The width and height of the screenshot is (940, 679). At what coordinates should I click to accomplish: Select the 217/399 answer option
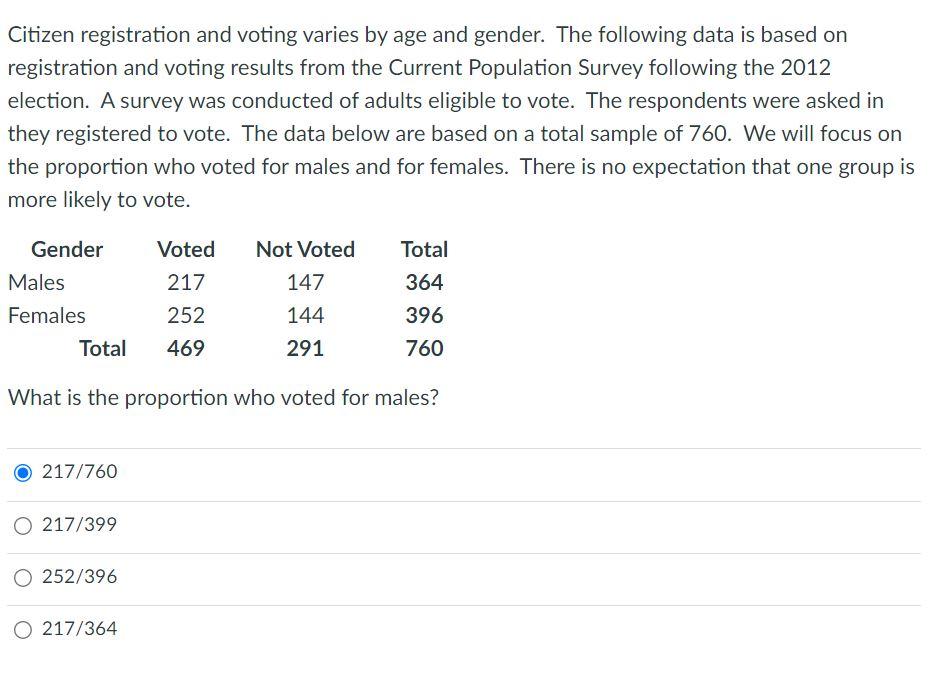23,524
